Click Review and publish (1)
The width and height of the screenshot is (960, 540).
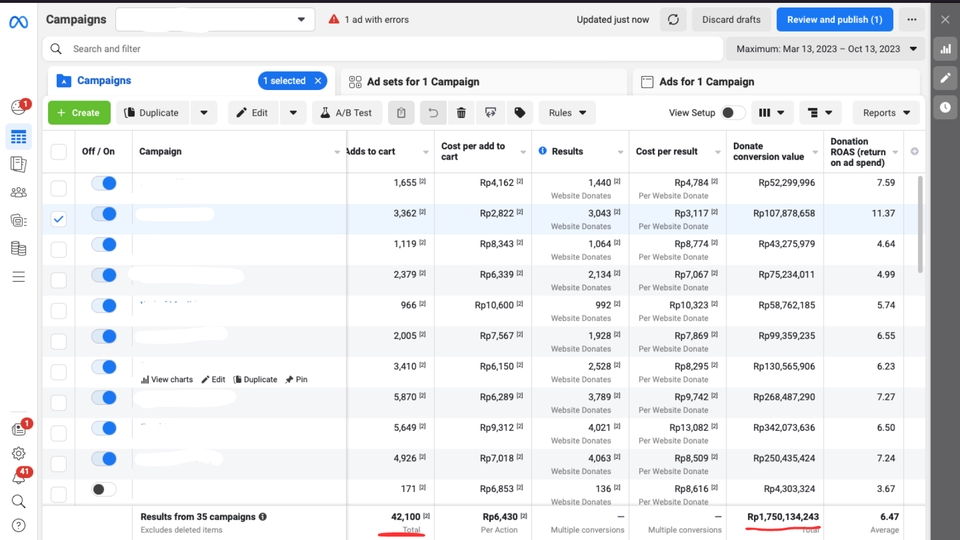pos(834,20)
